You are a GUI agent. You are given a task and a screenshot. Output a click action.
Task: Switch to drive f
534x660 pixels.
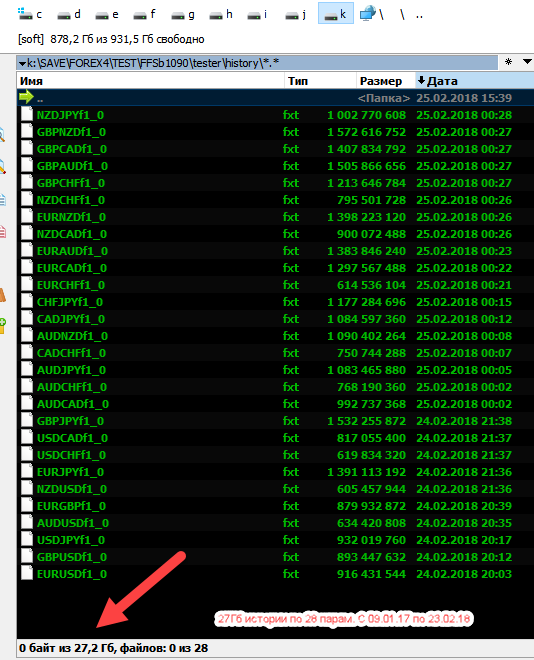click(144, 14)
